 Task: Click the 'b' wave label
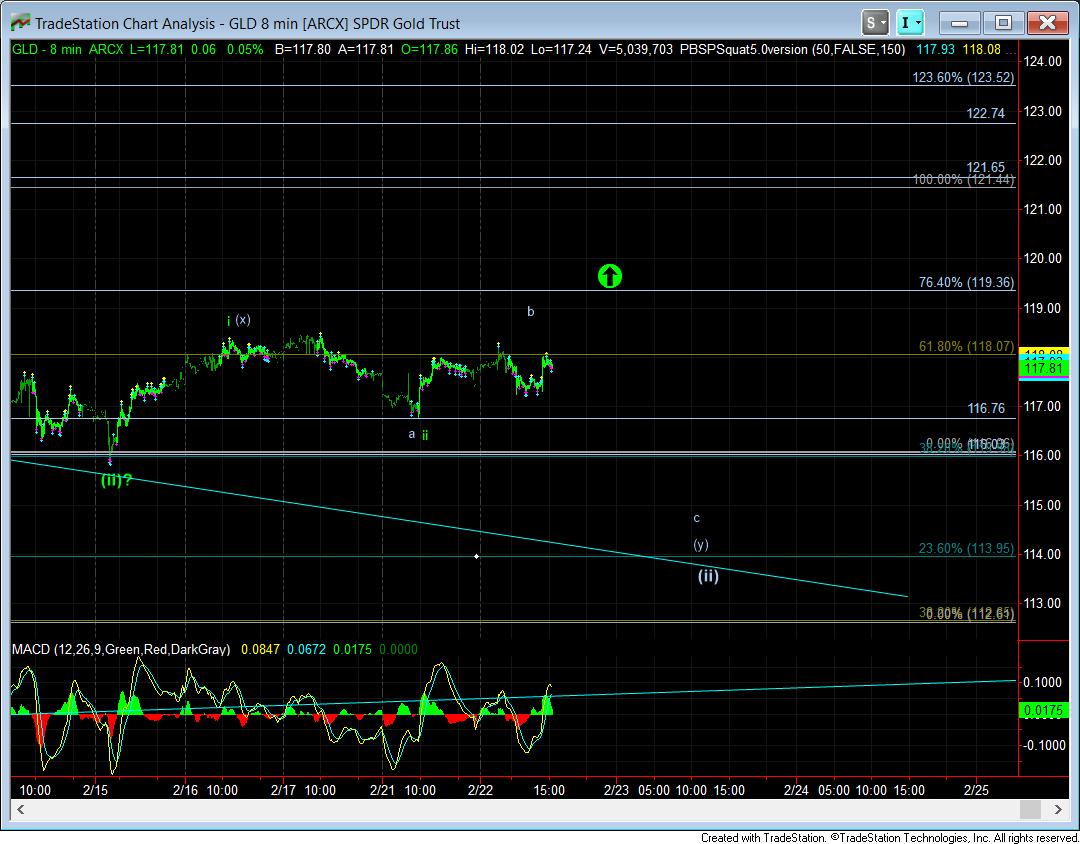(530, 311)
